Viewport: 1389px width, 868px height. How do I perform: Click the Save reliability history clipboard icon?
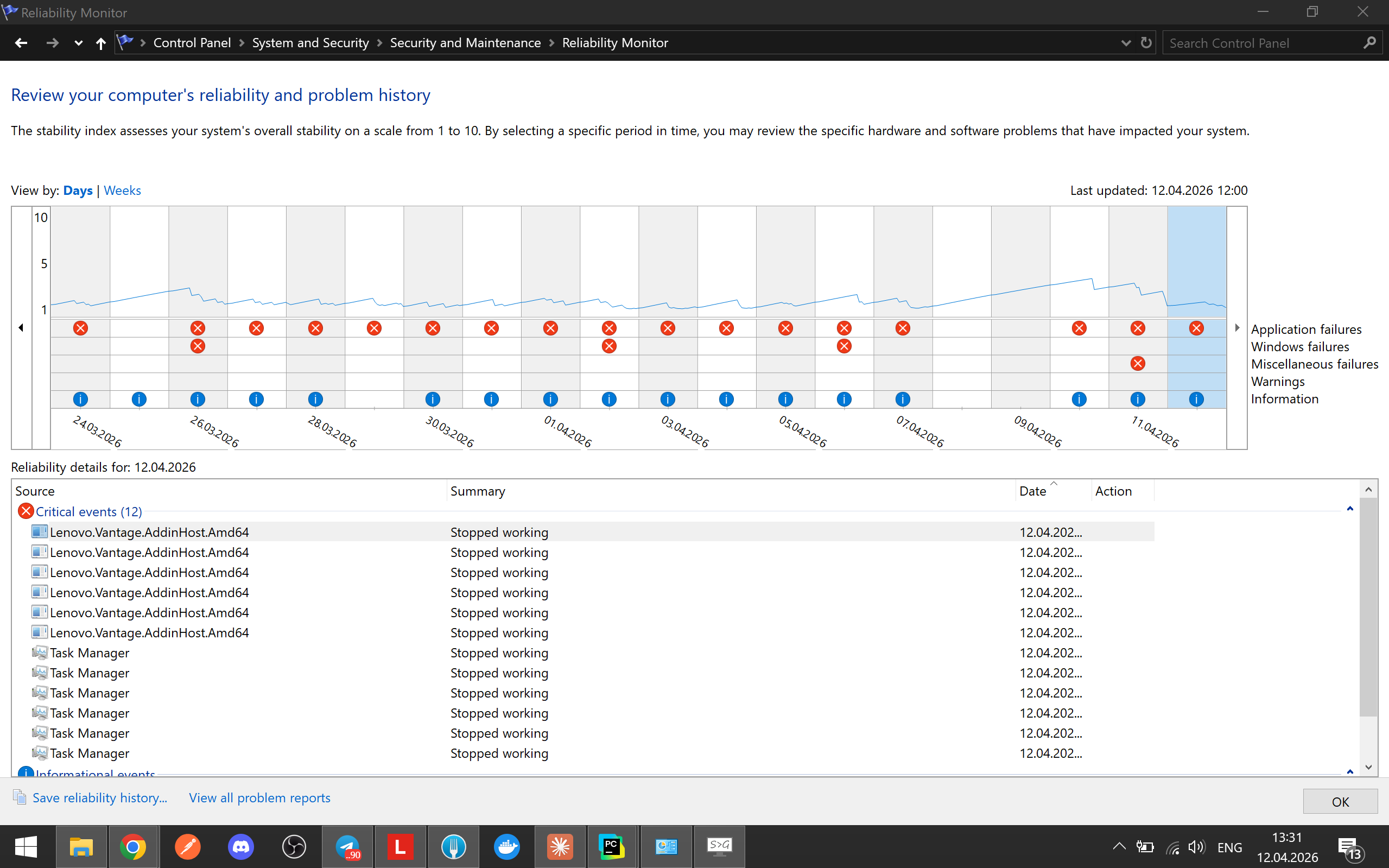click(x=19, y=797)
